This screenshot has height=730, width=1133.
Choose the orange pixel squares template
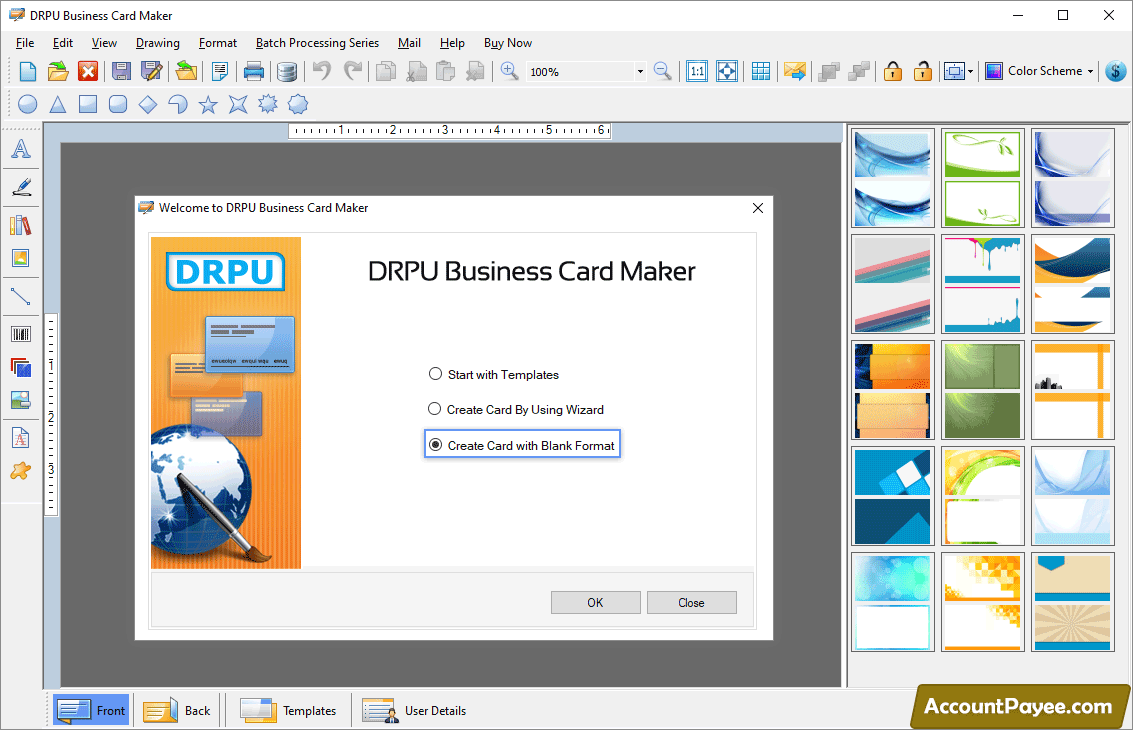tap(982, 602)
